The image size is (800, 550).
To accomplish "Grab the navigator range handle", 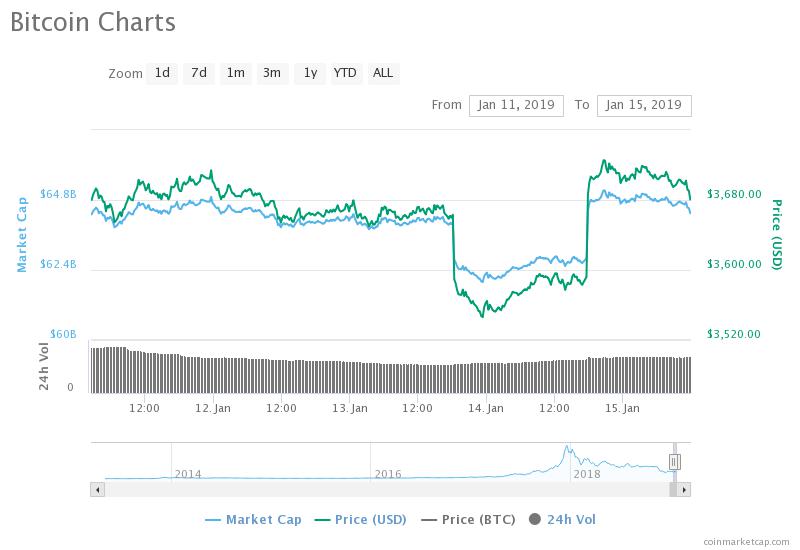I will click(674, 462).
